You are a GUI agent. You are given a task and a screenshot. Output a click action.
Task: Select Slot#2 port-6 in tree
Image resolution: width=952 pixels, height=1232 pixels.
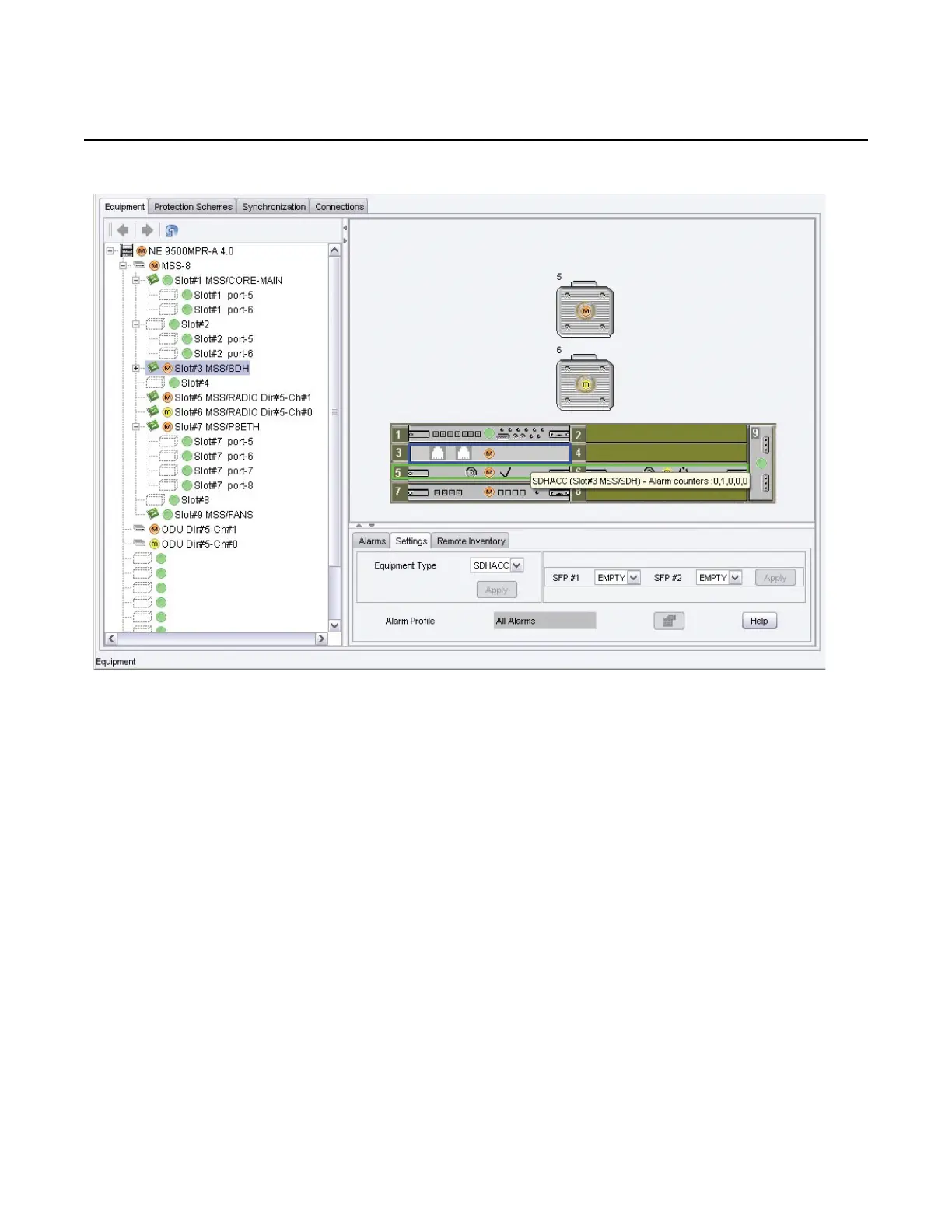click(x=223, y=354)
